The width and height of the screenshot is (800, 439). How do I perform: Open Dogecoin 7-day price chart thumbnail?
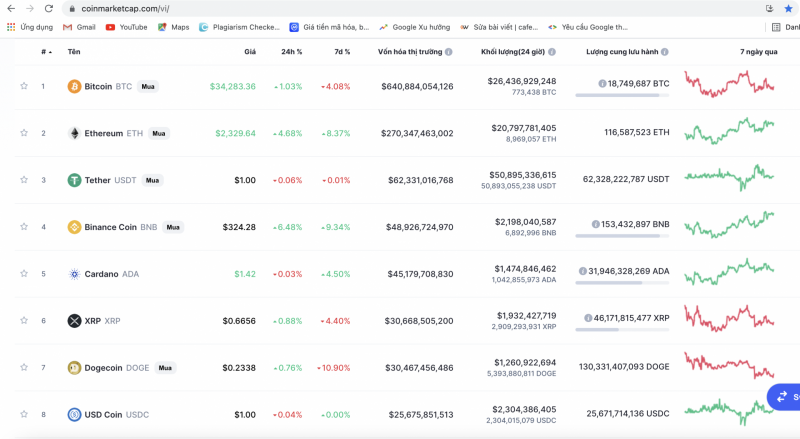tap(729, 365)
